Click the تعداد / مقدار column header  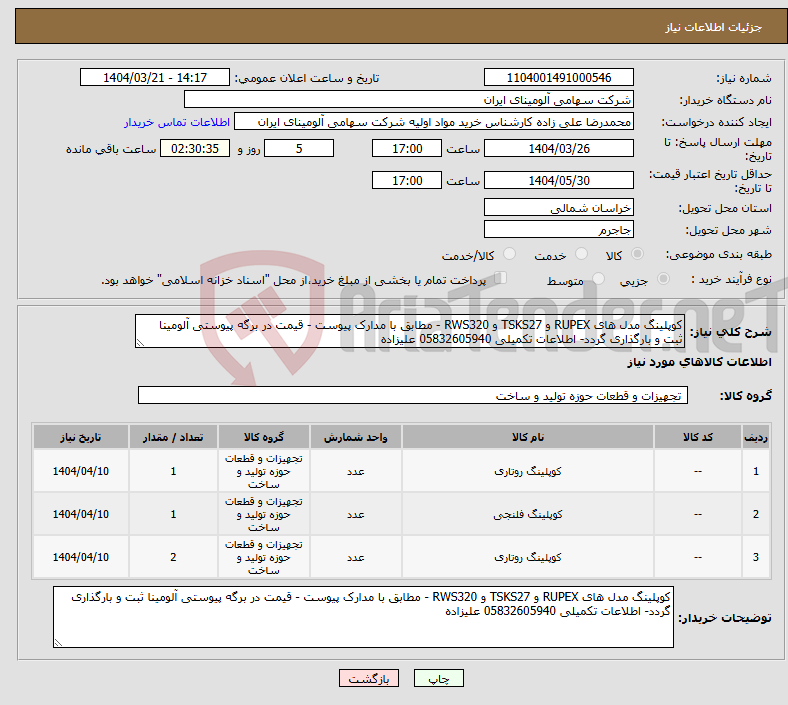[173, 437]
